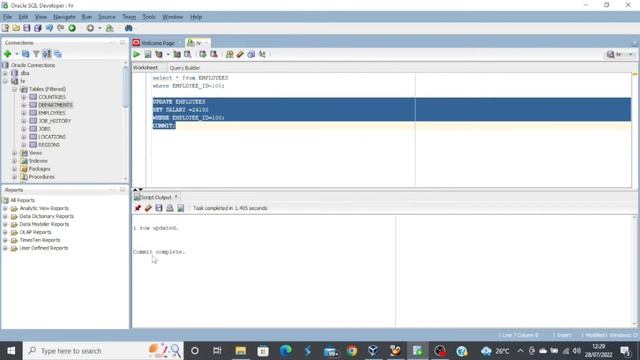Switch to the Query Builder tab
The image size is (640, 360).
point(185,68)
